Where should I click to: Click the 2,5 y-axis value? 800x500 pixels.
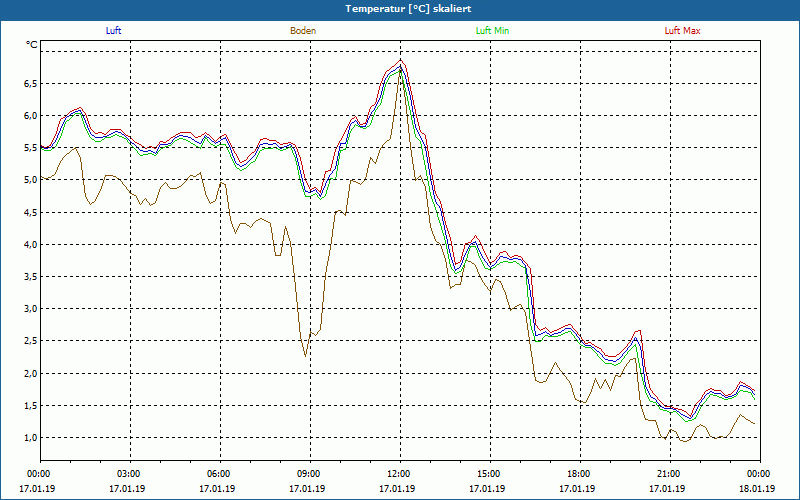[31, 341]
